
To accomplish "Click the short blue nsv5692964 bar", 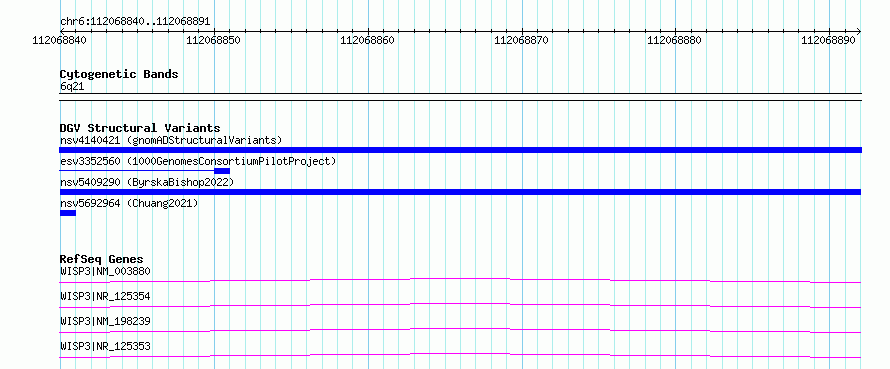I will (68, 213).
